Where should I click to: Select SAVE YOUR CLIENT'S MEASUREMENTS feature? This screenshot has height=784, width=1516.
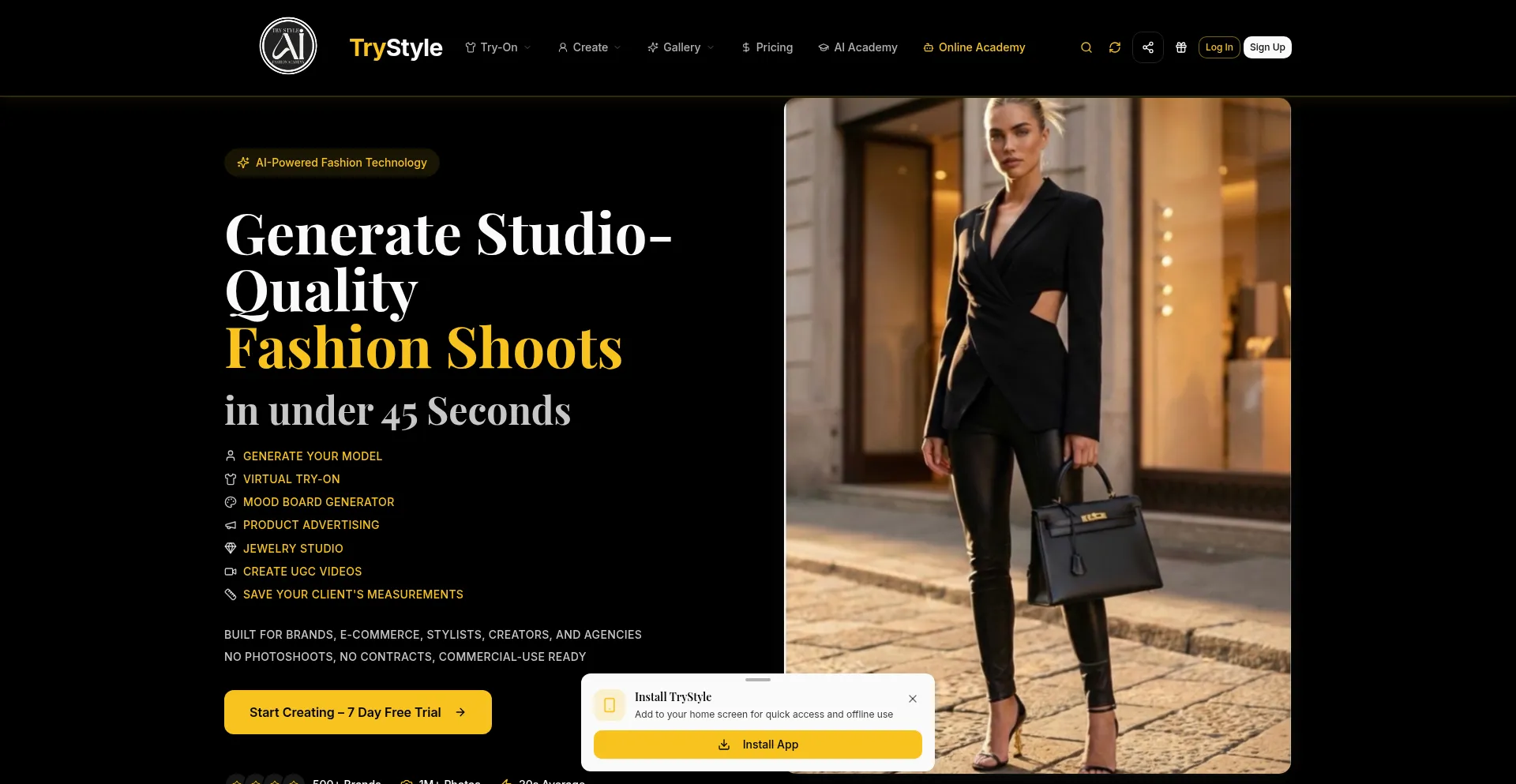[353, 595]
